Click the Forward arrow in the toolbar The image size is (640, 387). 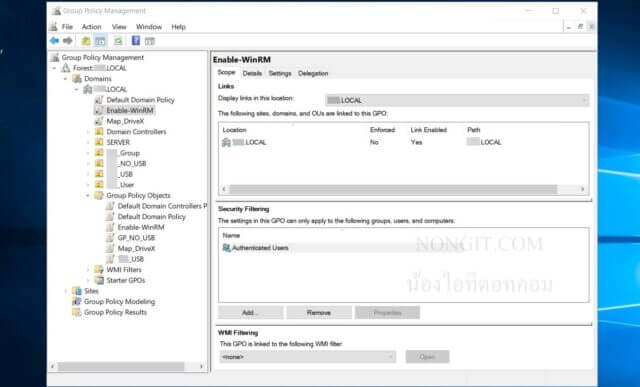click(68, 41)
